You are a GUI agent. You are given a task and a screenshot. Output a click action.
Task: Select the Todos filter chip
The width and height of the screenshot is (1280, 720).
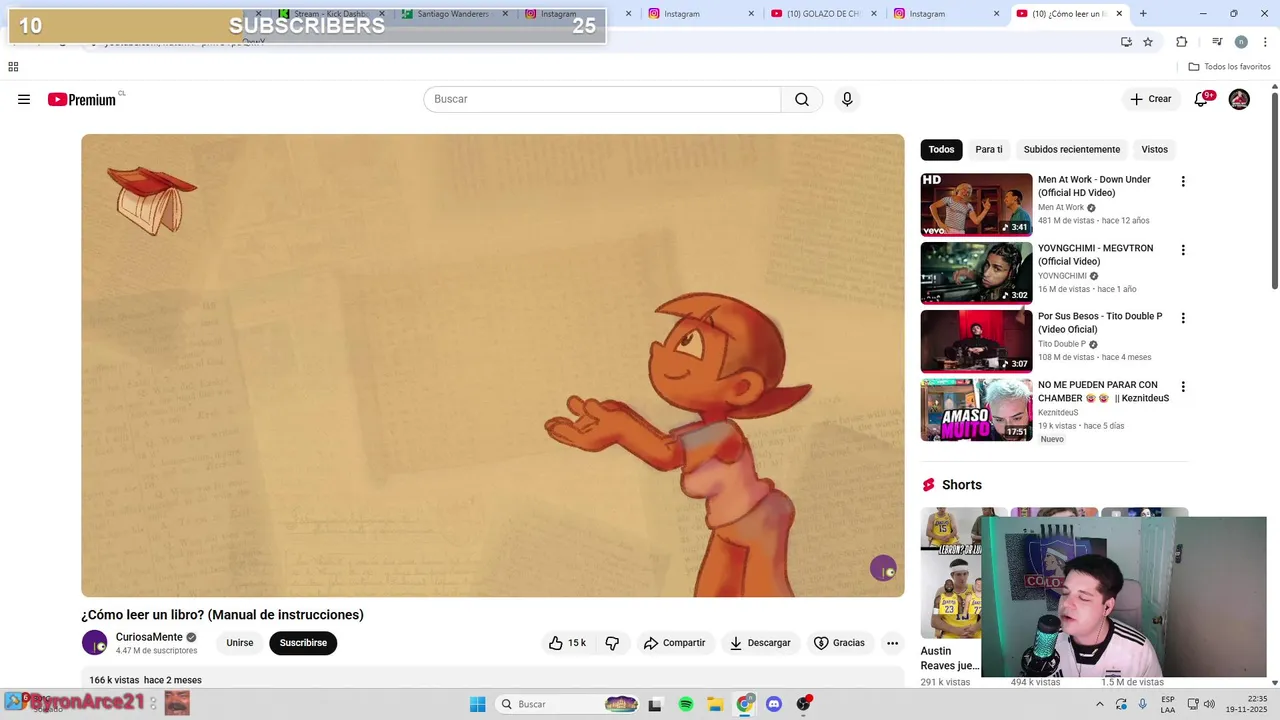[x=941, y=149]
